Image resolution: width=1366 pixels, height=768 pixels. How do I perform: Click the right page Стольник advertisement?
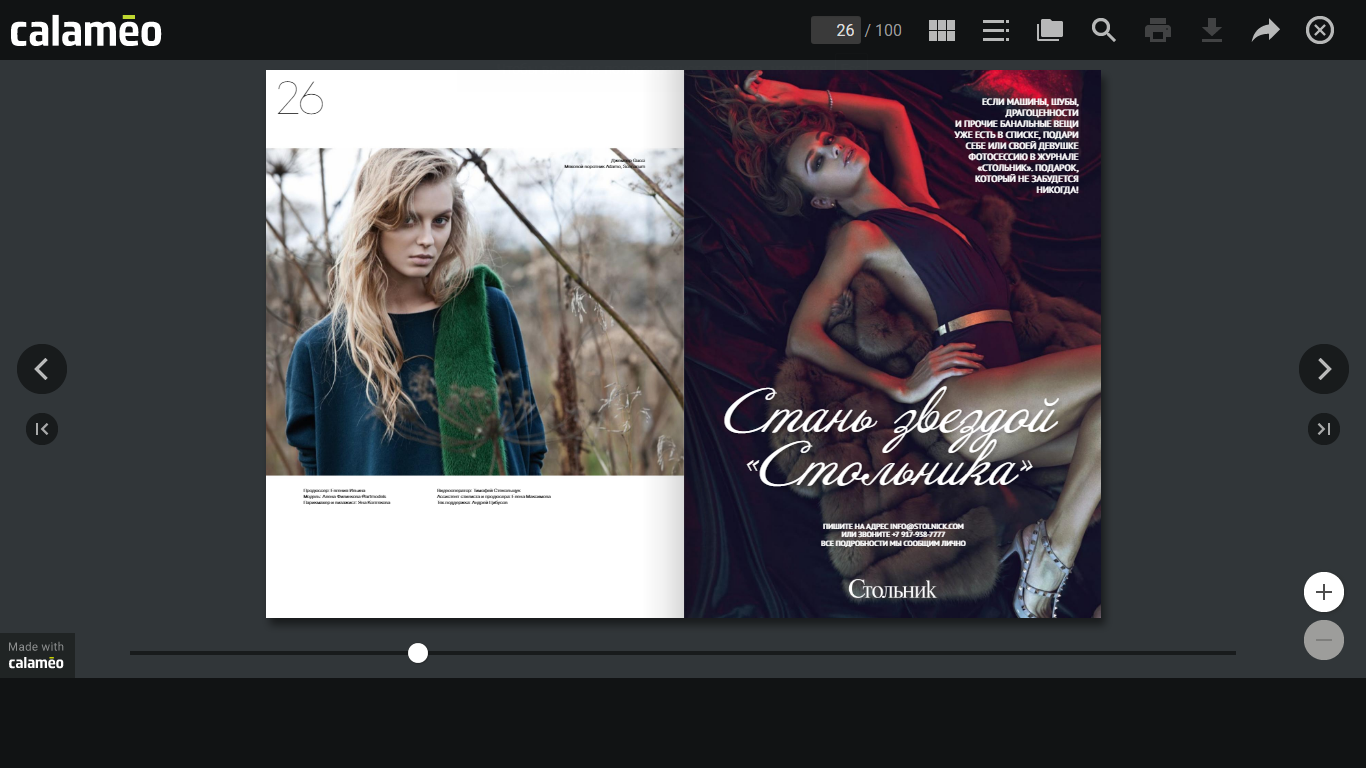(x=892, y=344)
